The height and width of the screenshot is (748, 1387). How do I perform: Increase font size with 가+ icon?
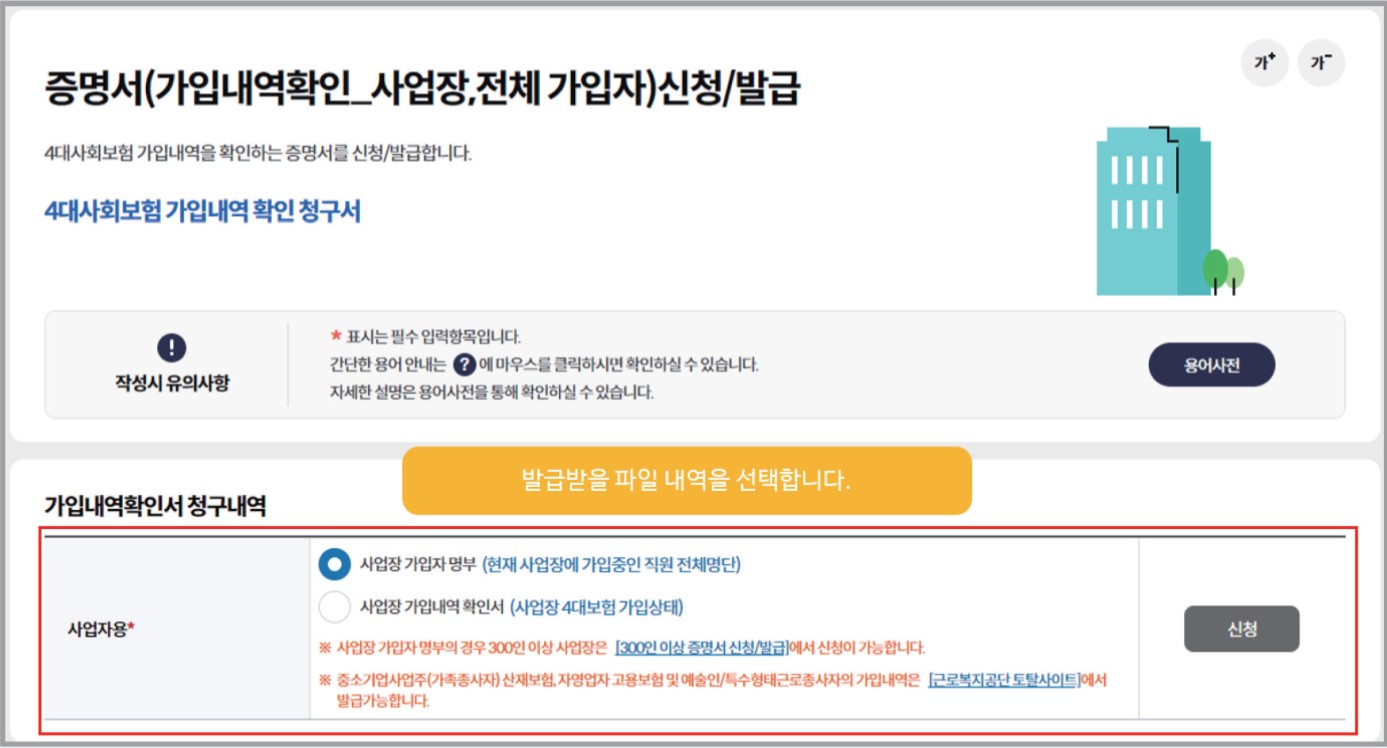1265,62
